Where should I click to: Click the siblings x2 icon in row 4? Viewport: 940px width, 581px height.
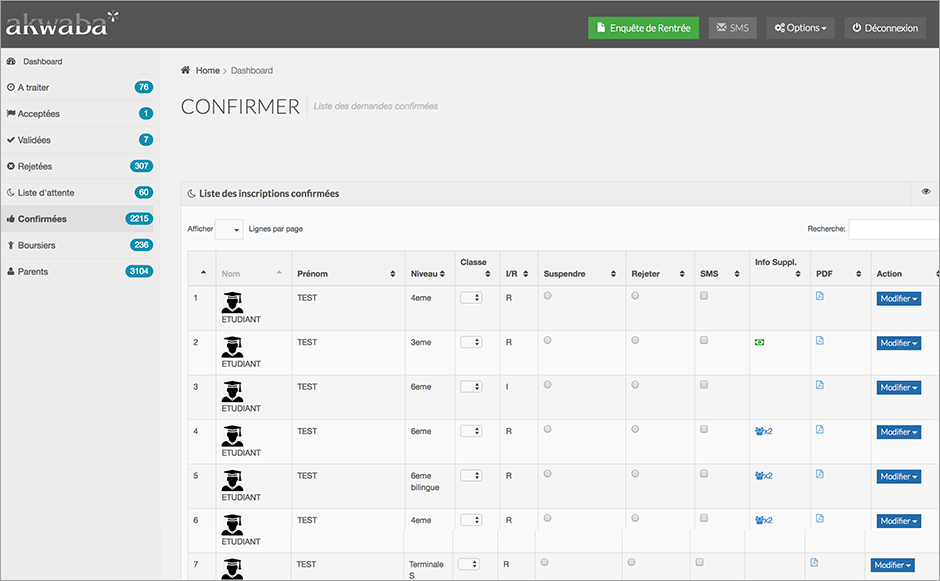[x=764, y=431]
